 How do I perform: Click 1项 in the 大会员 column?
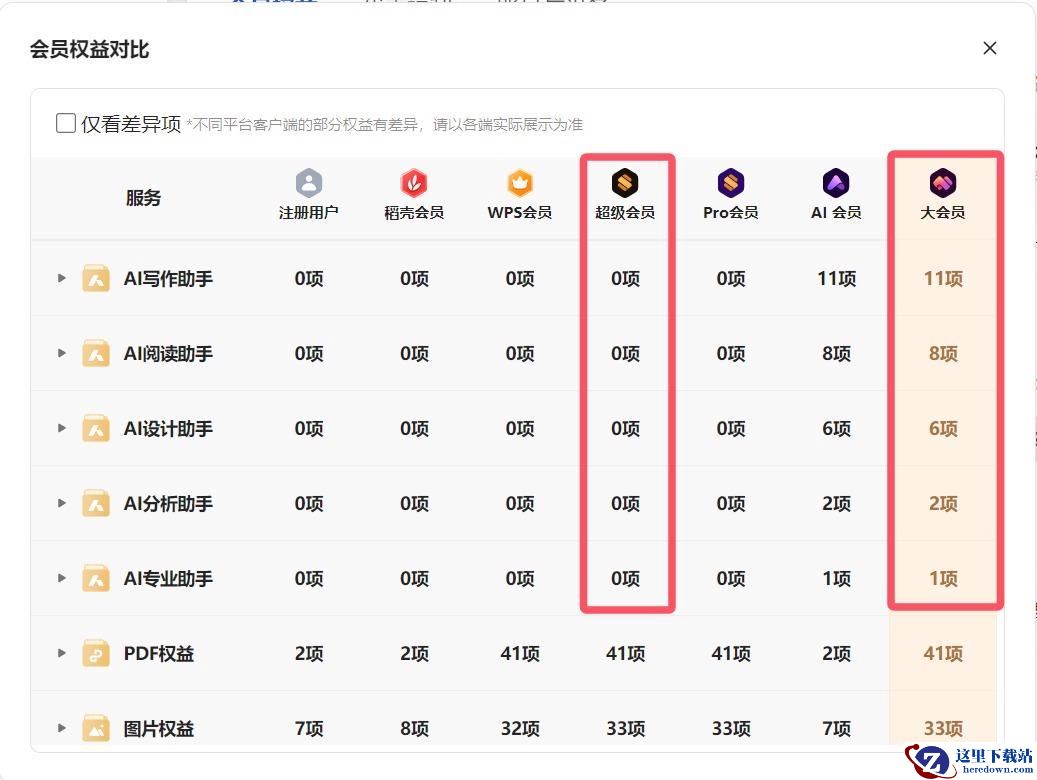coord(943,578)
